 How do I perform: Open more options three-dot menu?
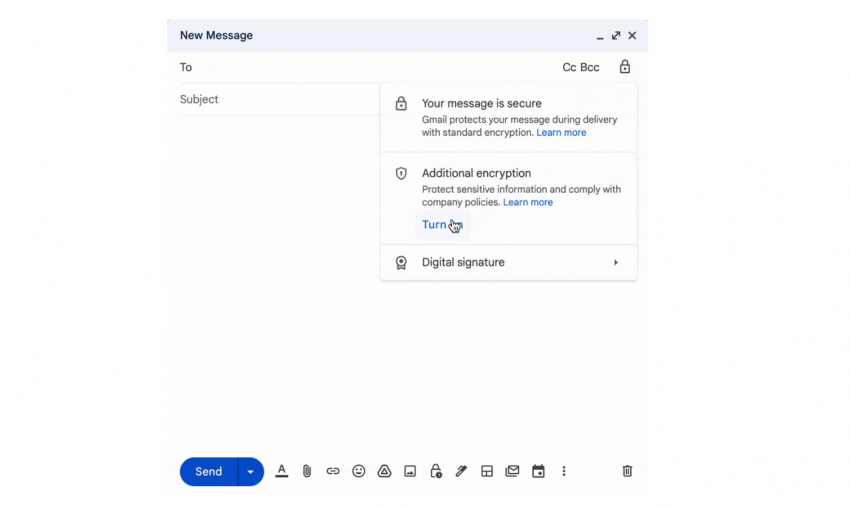tap(564, 471)
